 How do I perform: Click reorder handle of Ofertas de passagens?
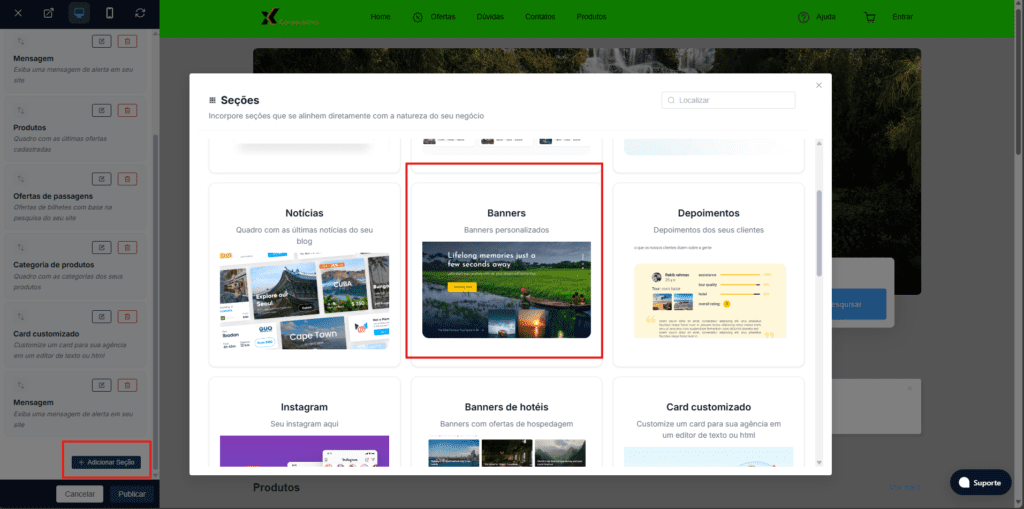21,179
